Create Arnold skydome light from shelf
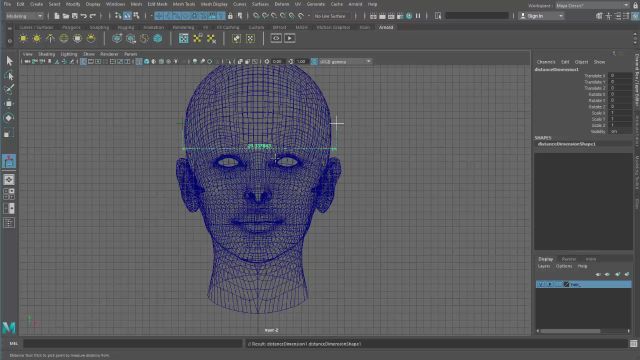Screen dimensions: 640x360 (64, 38)
